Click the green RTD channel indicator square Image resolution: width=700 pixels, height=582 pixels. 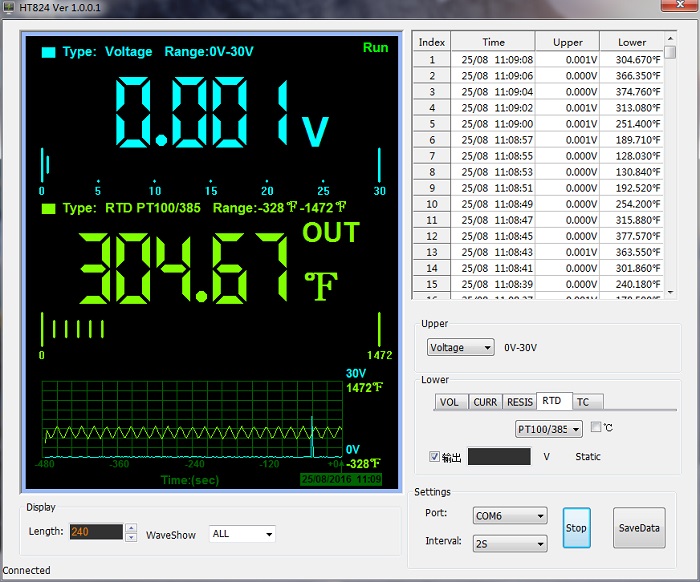click(x=48, y=209)
